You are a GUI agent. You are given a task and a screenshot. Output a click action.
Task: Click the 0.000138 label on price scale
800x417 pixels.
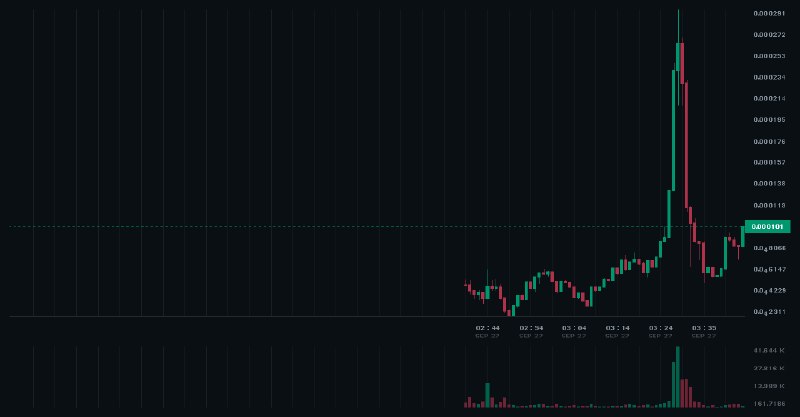tap(769, 183)
